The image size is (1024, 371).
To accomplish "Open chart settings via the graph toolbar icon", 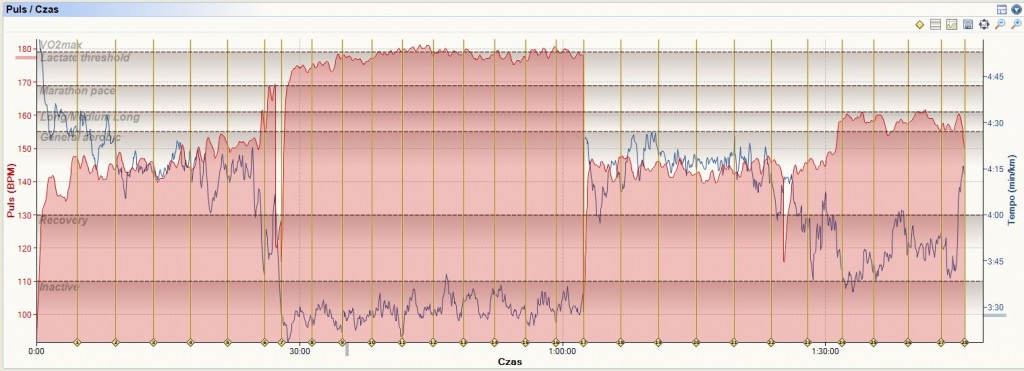I will (952, 24).
